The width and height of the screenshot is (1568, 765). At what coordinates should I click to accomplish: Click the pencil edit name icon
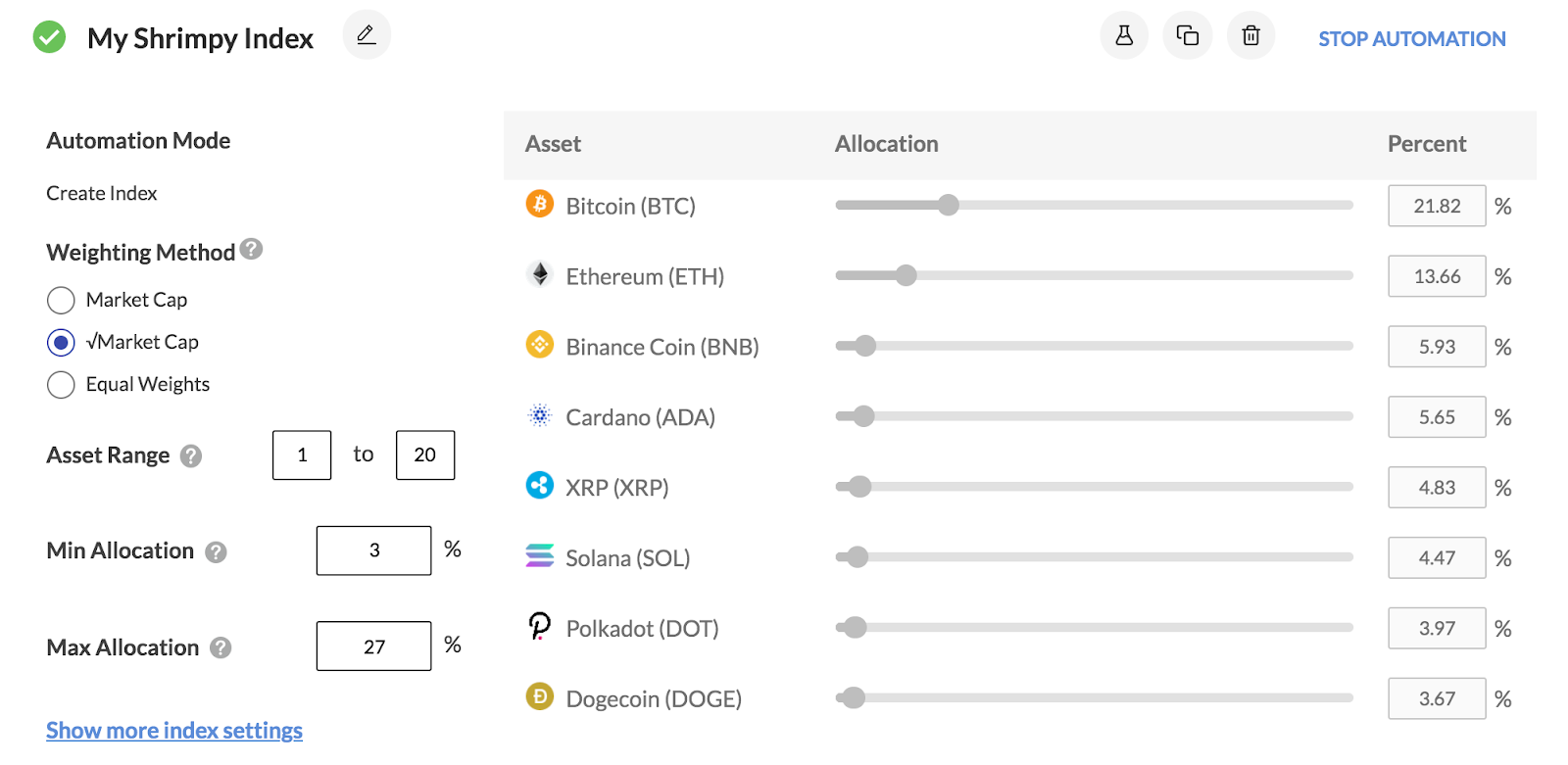(367, 35)
